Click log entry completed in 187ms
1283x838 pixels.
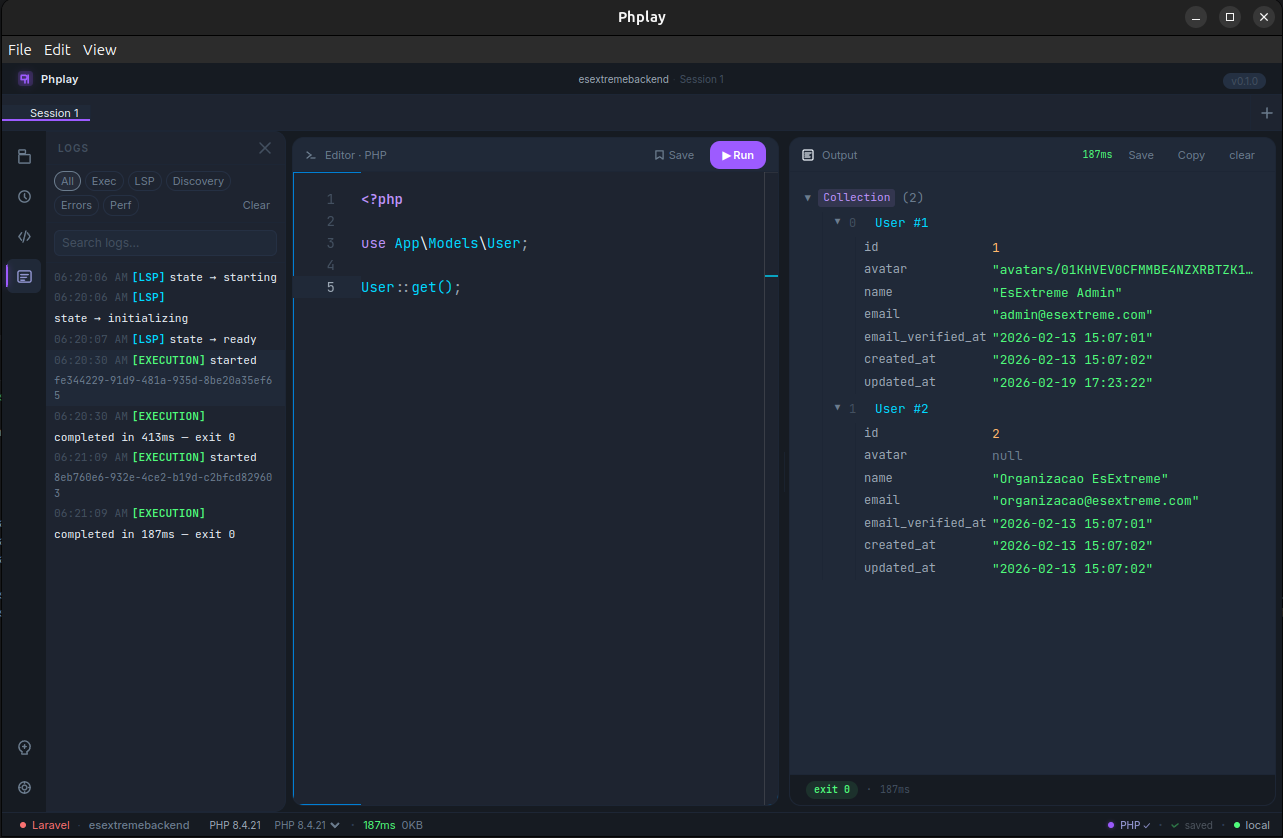tap(144, 534)
